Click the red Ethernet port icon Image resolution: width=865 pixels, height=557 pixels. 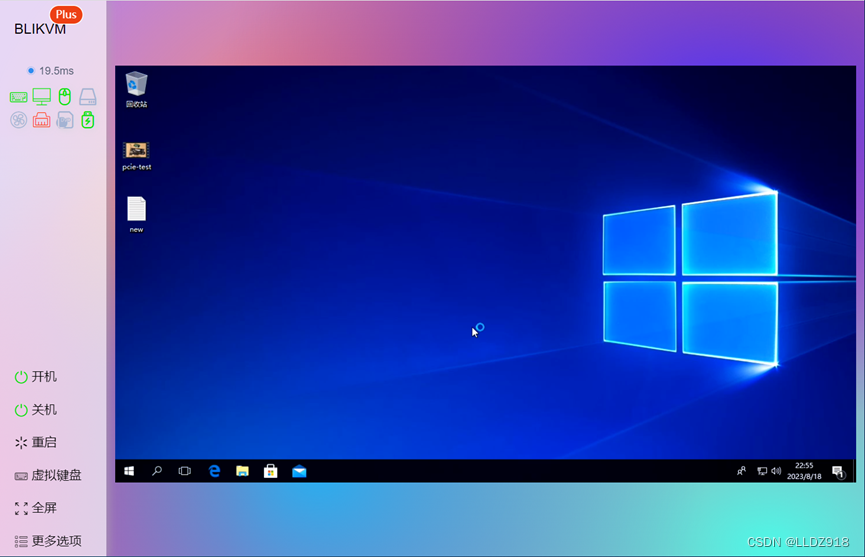41,120
